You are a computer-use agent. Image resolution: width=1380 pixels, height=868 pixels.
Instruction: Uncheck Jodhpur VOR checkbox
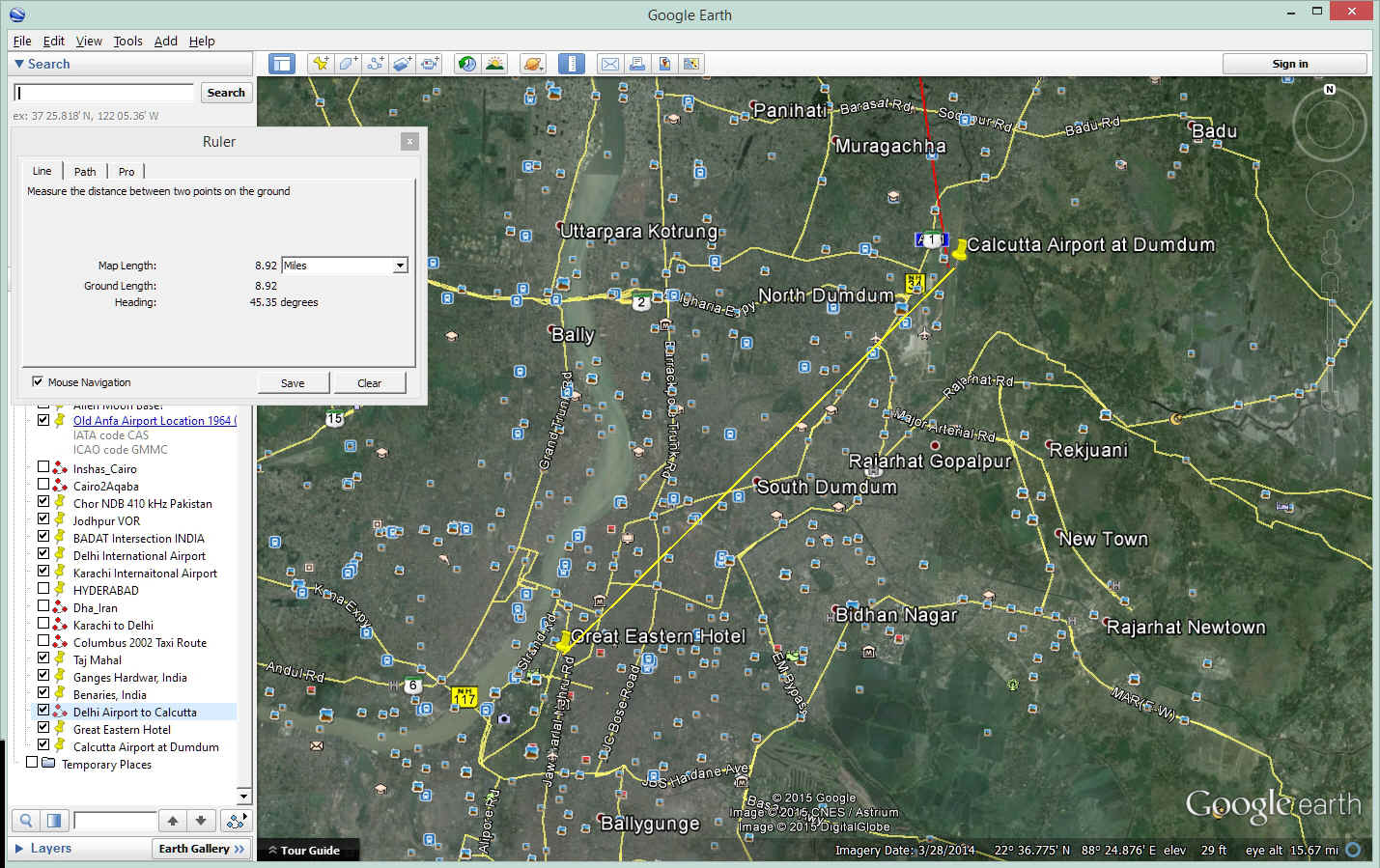[42, 520]
